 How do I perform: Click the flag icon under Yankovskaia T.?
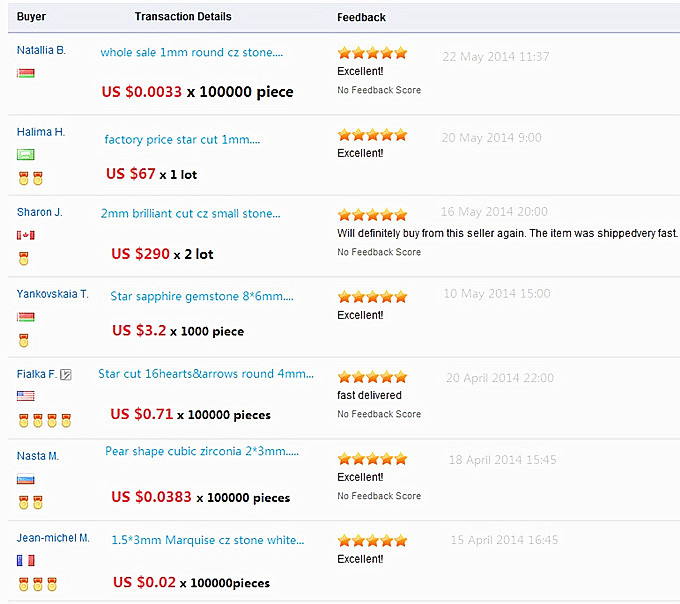coord(26,317)
